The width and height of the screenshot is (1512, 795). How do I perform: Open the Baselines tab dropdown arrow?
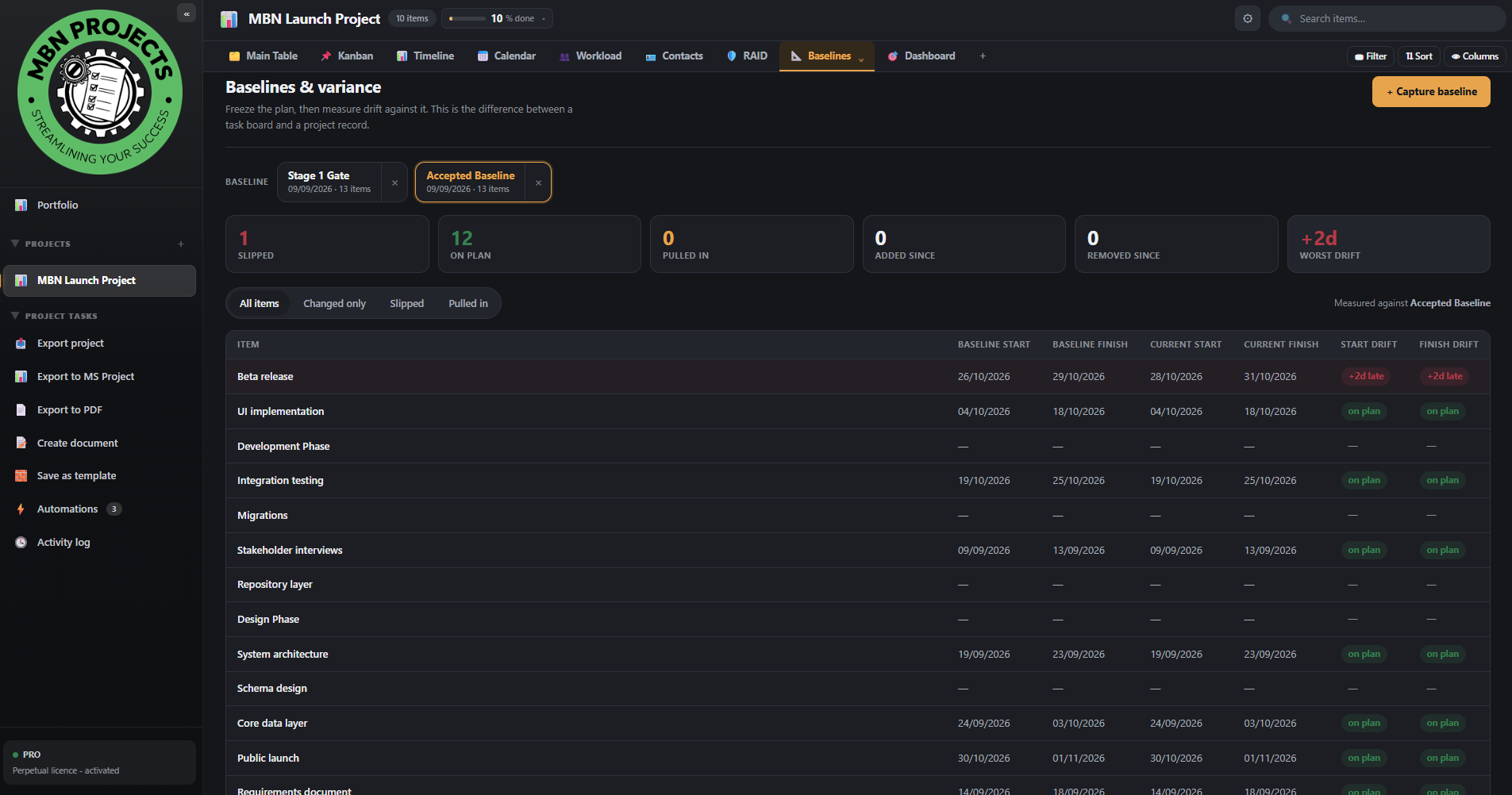(861, 59)
